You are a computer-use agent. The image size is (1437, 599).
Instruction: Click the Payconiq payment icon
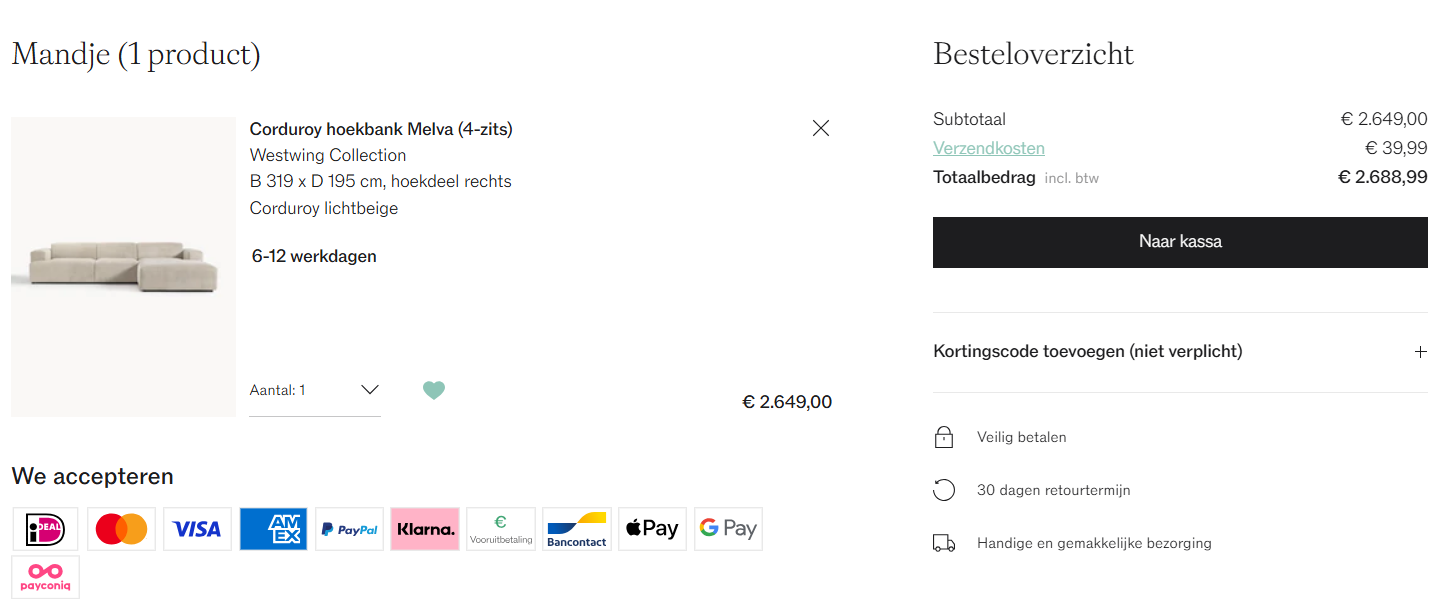[45, 577]
